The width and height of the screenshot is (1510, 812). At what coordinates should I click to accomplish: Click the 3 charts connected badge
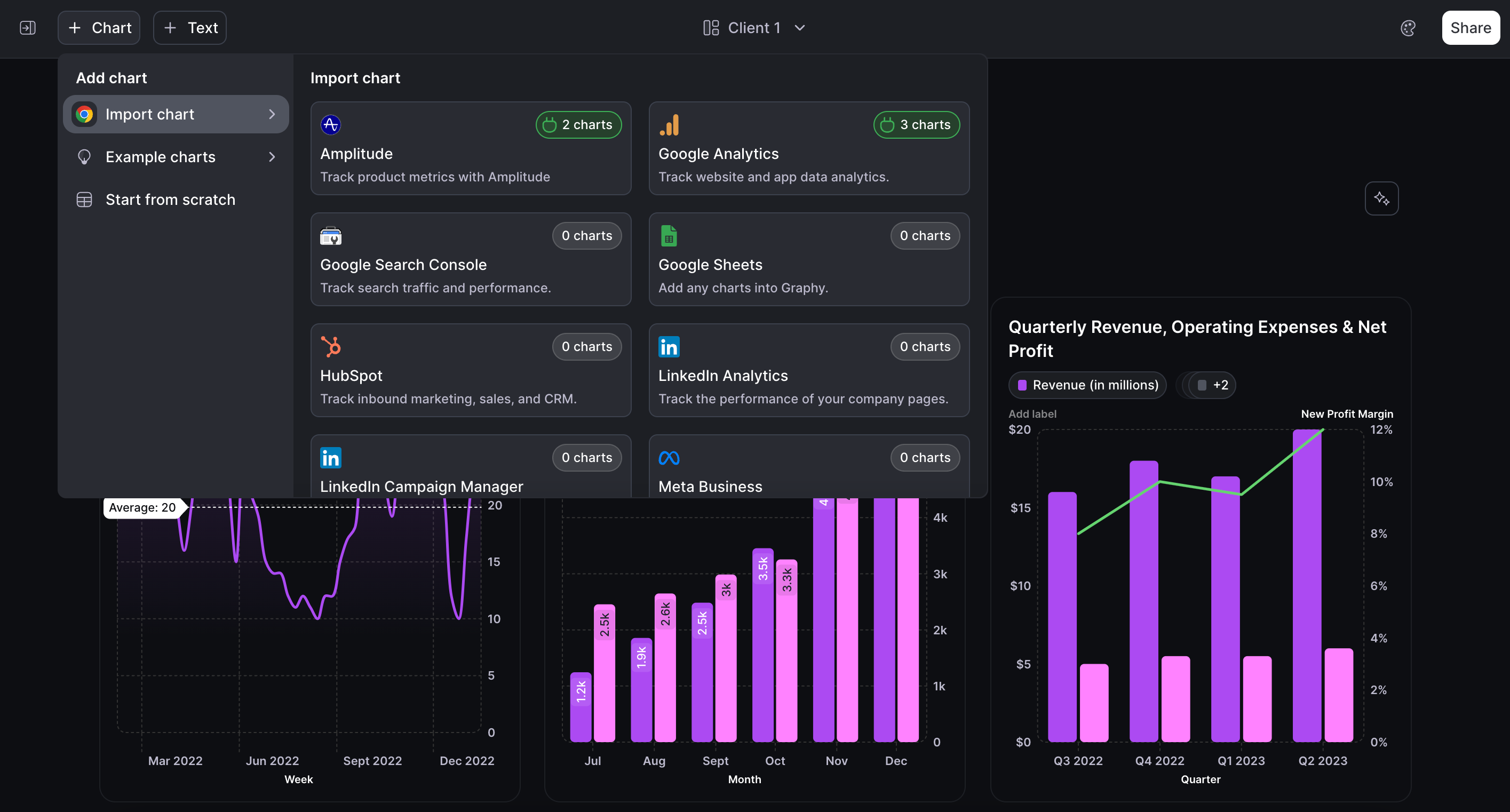click(916, 125)
